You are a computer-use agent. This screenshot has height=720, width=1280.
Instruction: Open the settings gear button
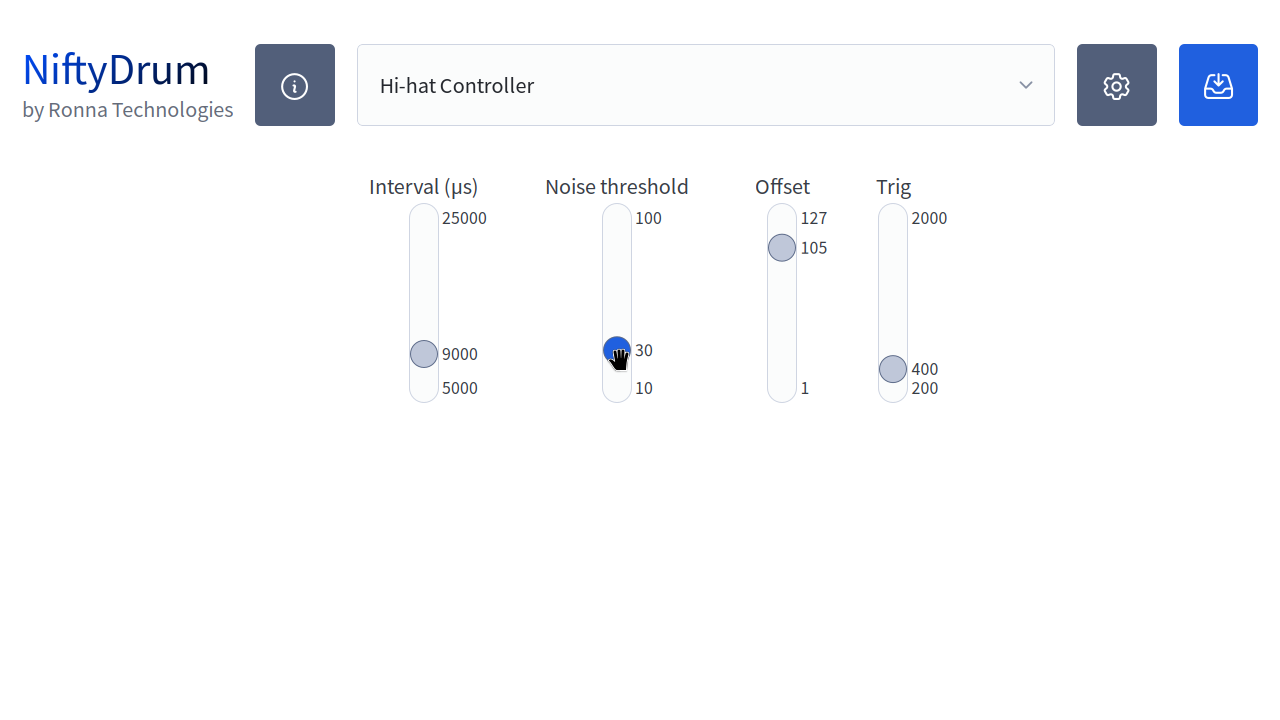pyautogui.click(x=1116, y=85)
